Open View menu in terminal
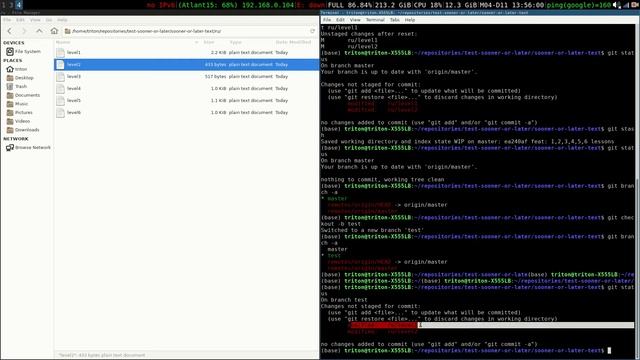The image size is (640, 360). (355, 20)
